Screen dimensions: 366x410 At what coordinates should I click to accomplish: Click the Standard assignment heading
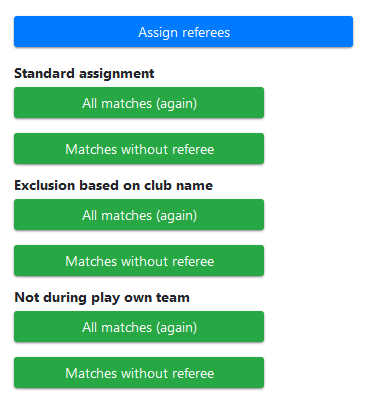coord(84,73)
